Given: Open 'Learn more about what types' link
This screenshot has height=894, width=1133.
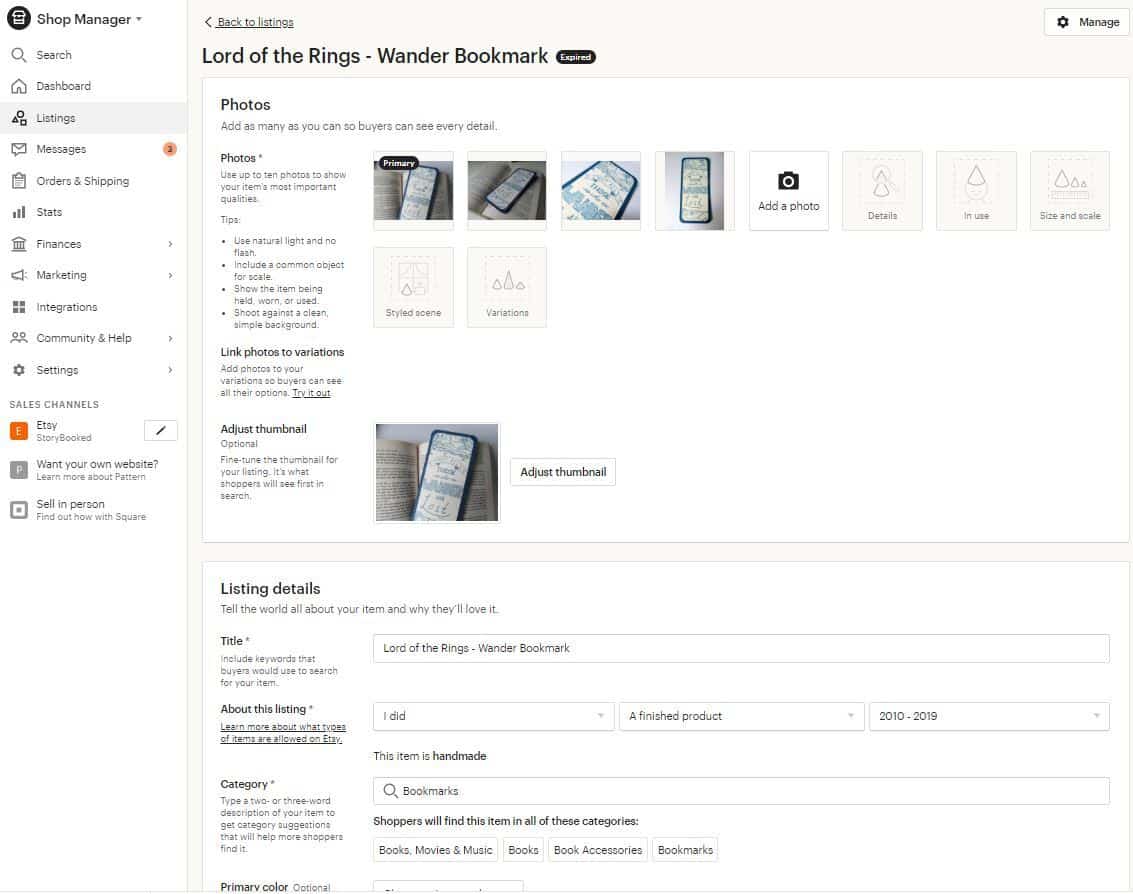Looking at the screenshot, I should click(283, 733).
